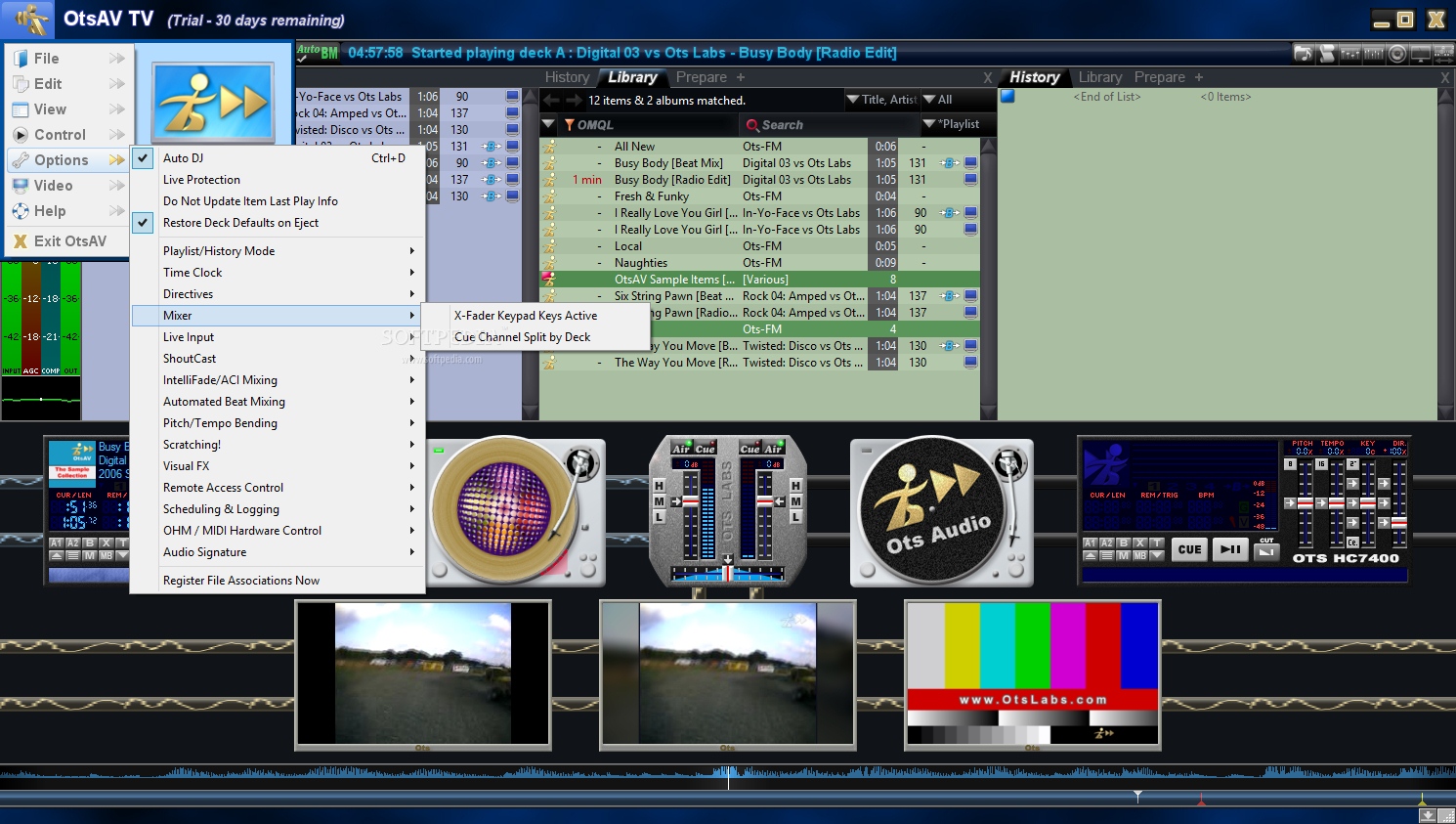Switch to the Library tab in right panel
The height and width of the screenshot is (824, 1456).
[x=1099, y=77]
